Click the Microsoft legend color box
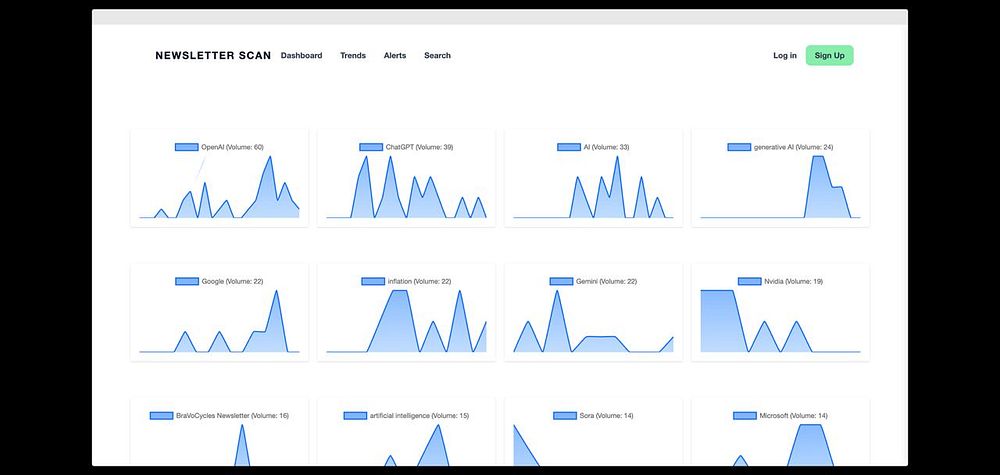Image resolution: width=1000 pixels, height=475 pixels. [745, 416]
